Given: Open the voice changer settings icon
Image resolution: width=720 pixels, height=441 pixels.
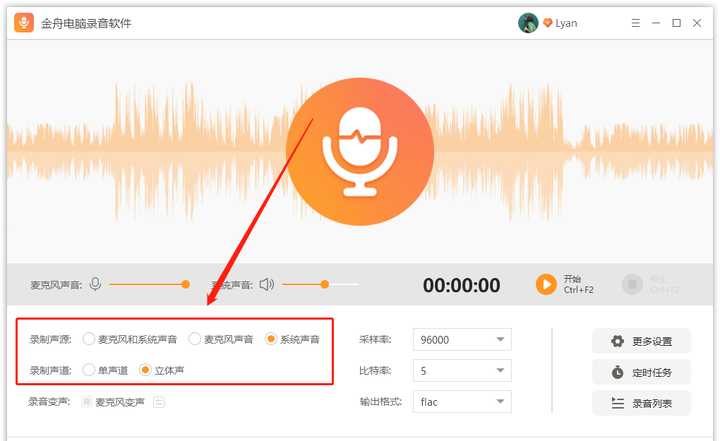Looking at the screenshot, I should pyautogui.click(x=159, y=402).
